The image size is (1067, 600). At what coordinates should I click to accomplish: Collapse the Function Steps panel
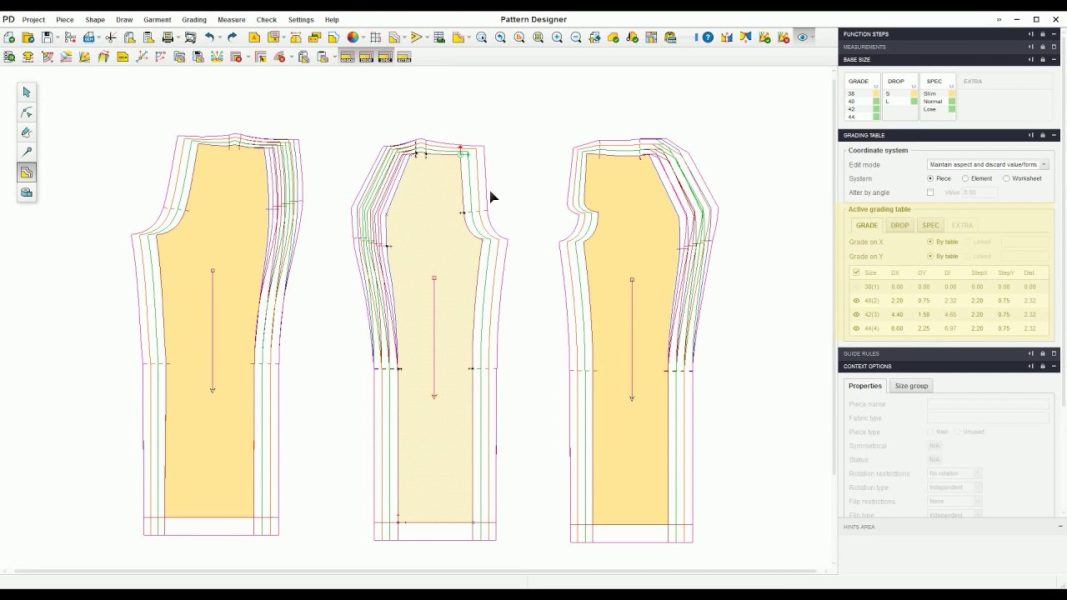1054,34
